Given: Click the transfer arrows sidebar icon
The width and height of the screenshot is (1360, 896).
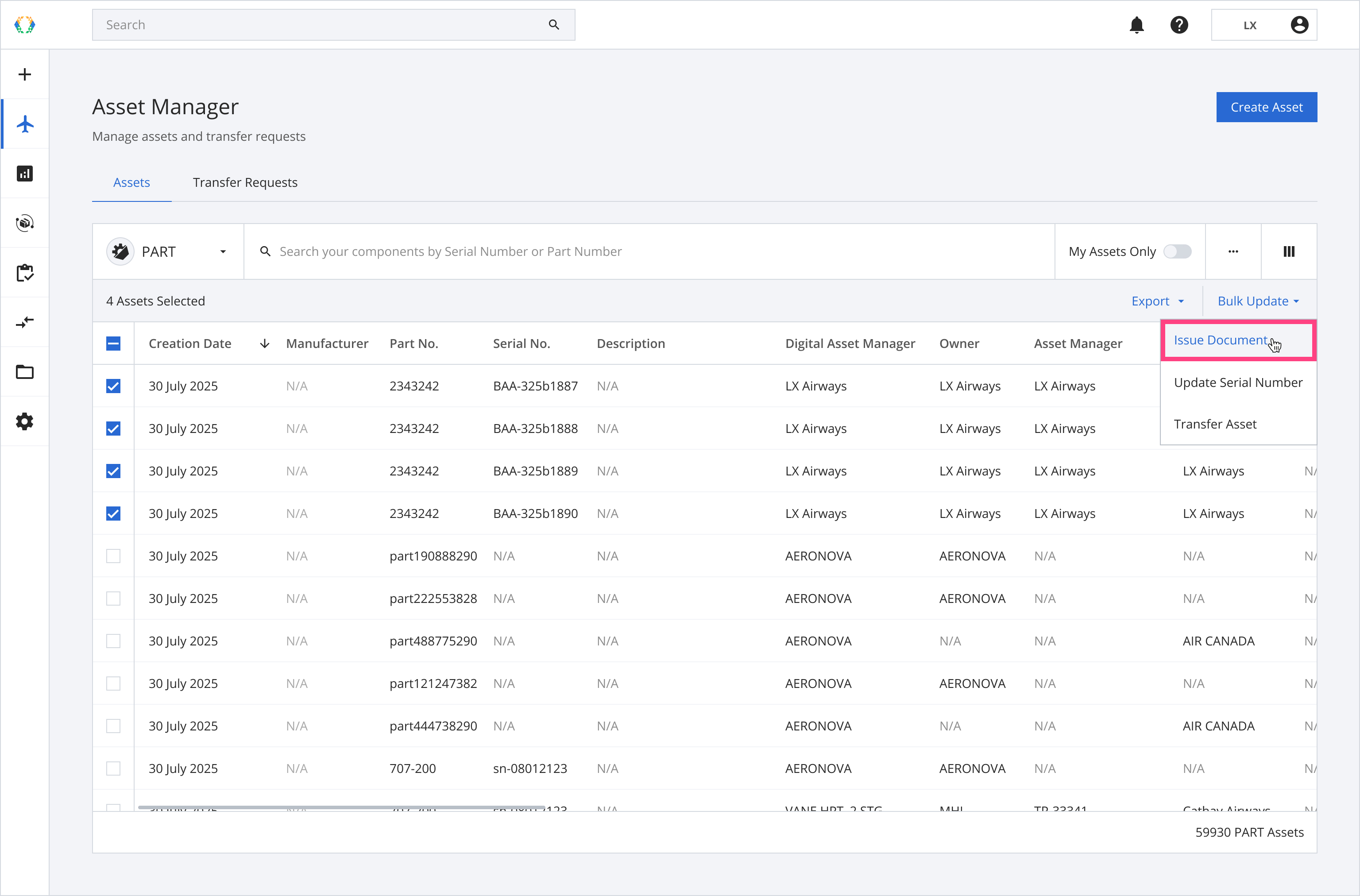Looking at the screenshot, I should point(25,322).
